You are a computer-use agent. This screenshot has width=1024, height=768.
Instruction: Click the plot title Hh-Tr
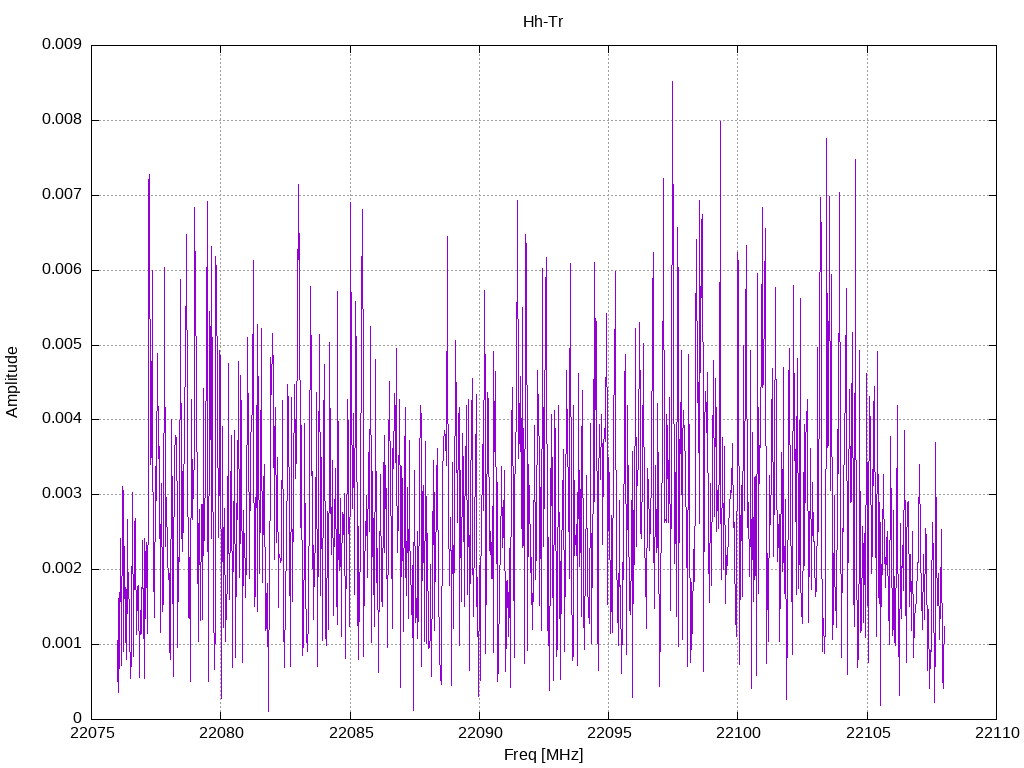coord(543,22)
